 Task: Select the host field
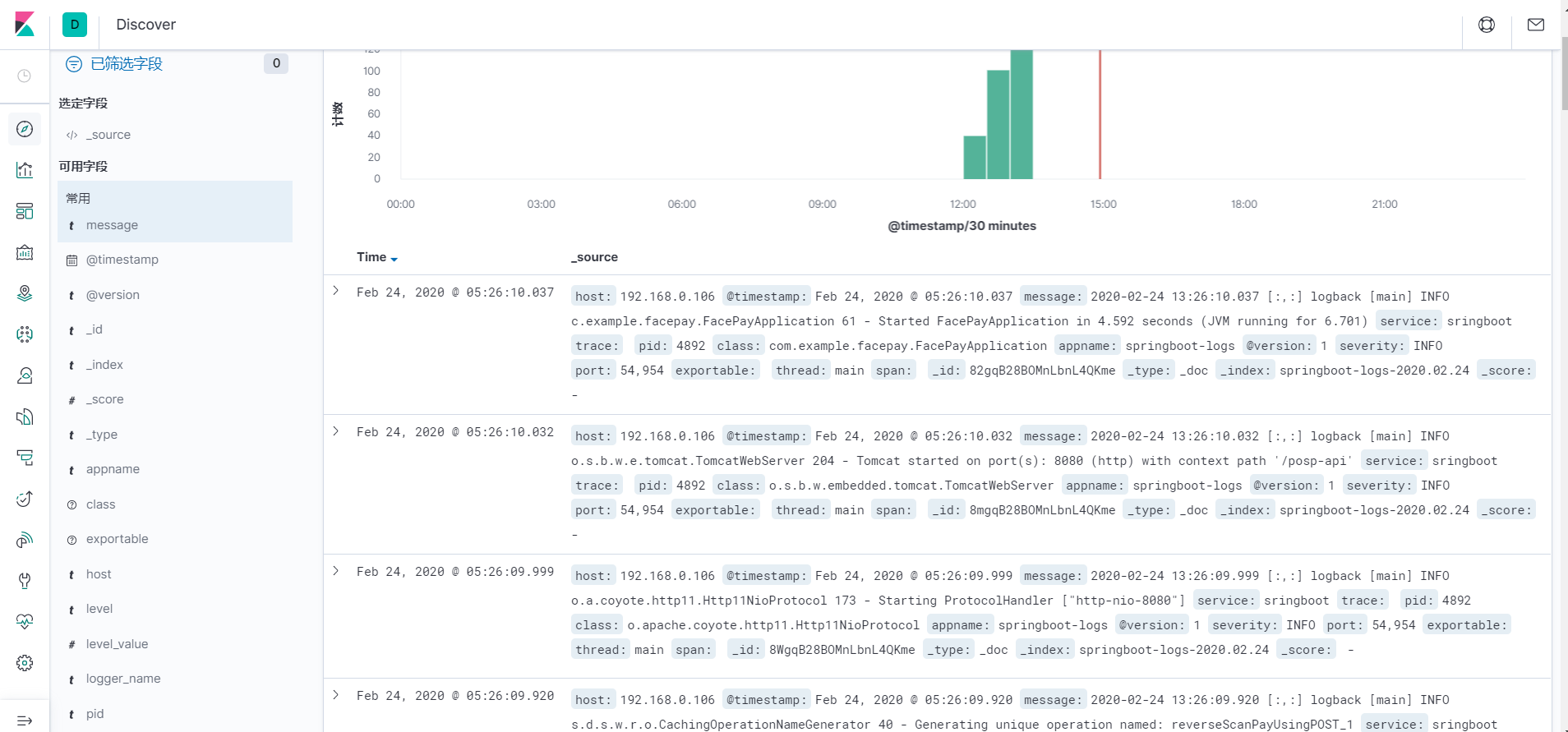coord(99,574)
